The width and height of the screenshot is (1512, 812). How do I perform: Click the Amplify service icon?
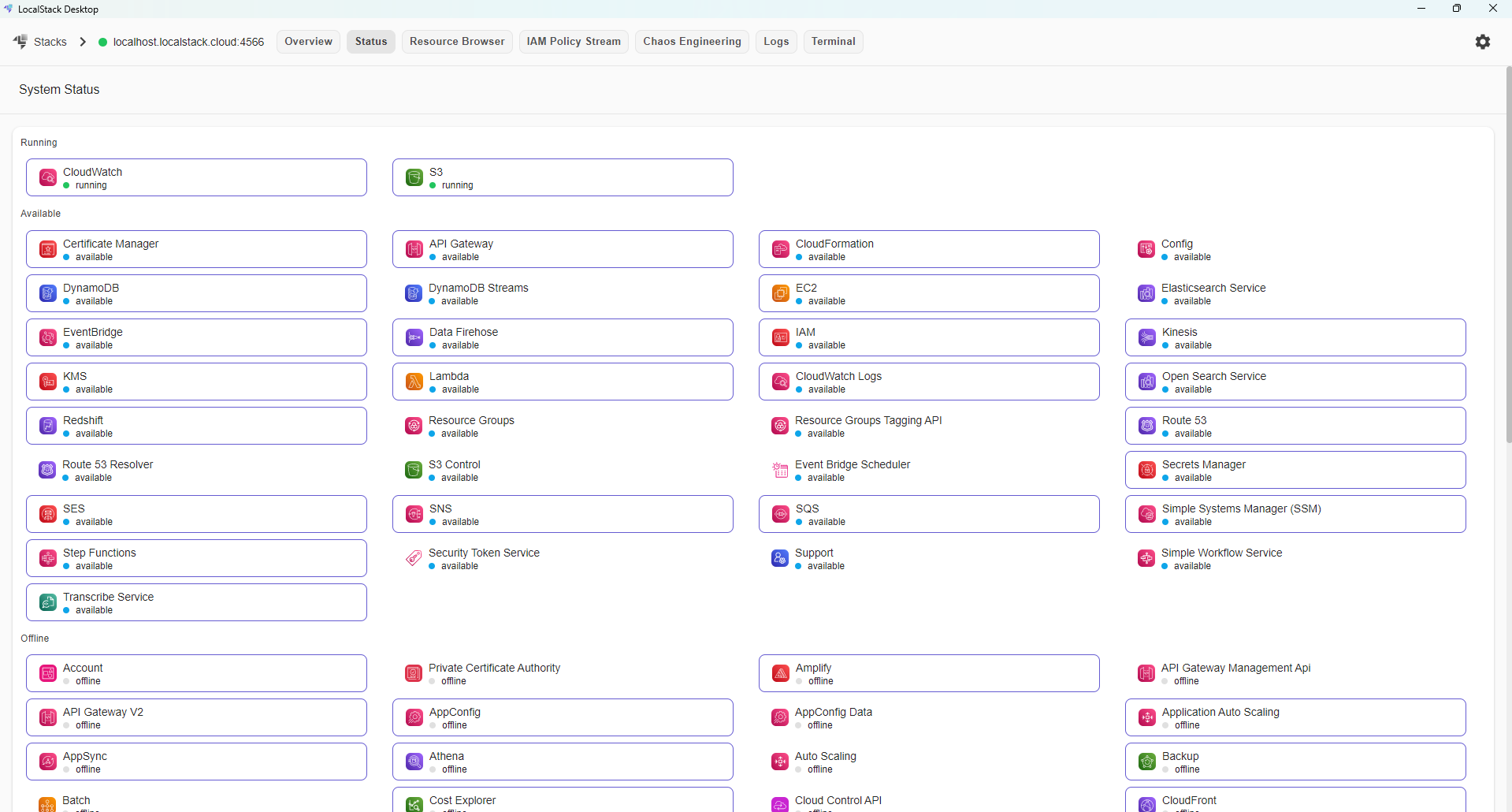pyautogui.click(x=781, y=673)
